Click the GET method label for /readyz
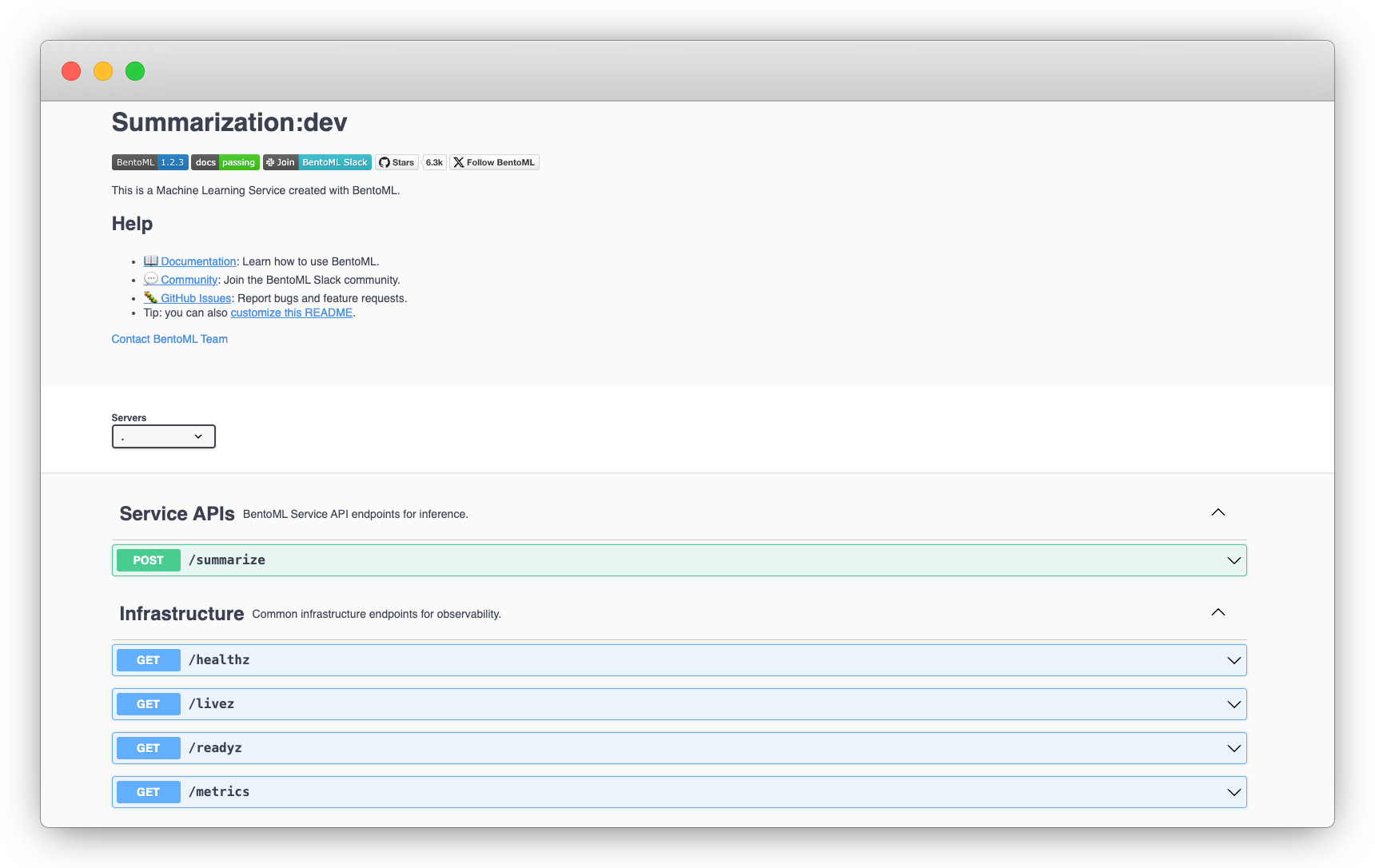This screenshot has height=868, width=1375. [149, 748]
